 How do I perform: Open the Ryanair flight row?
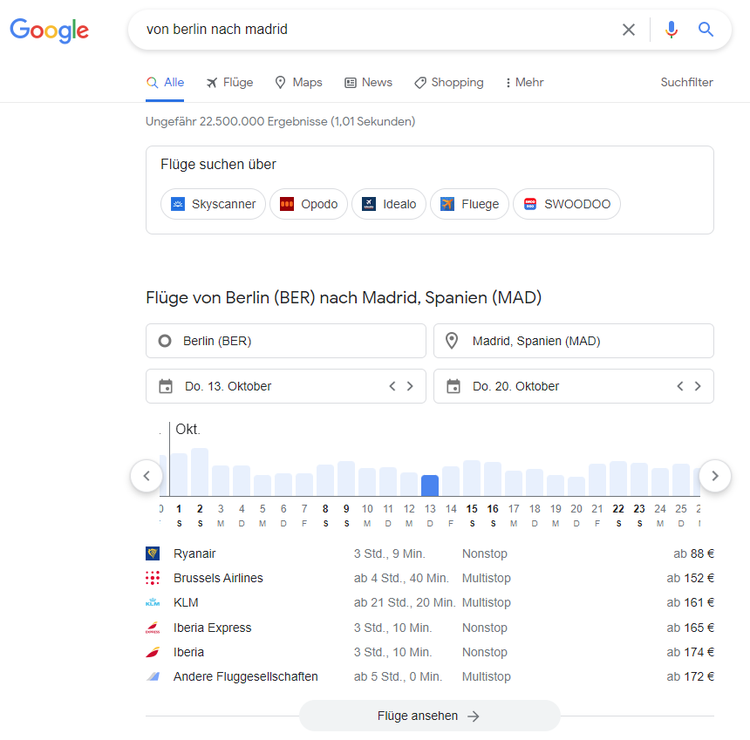[430, 553]
